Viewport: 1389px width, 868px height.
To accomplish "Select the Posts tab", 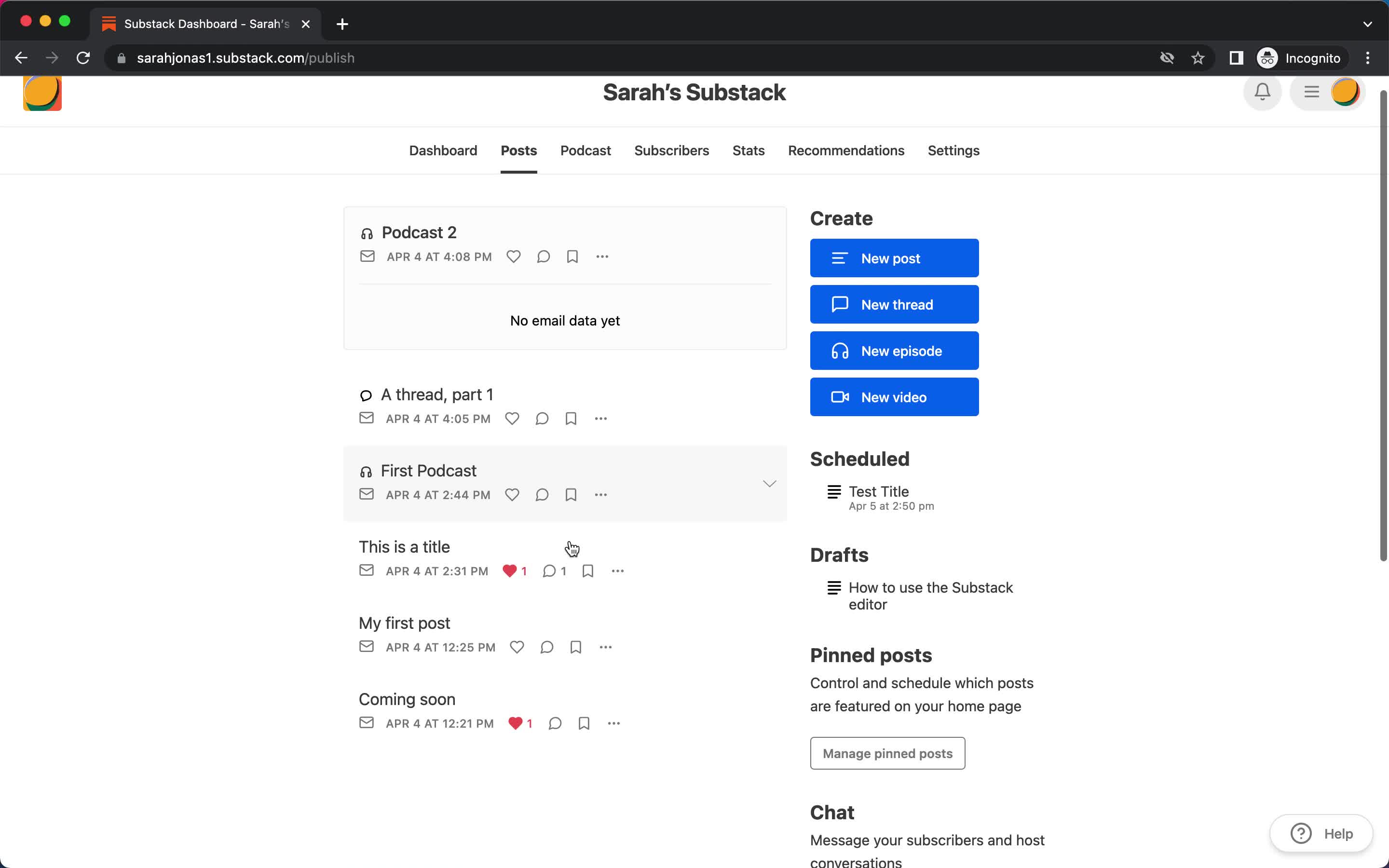I will click(519, 150).
